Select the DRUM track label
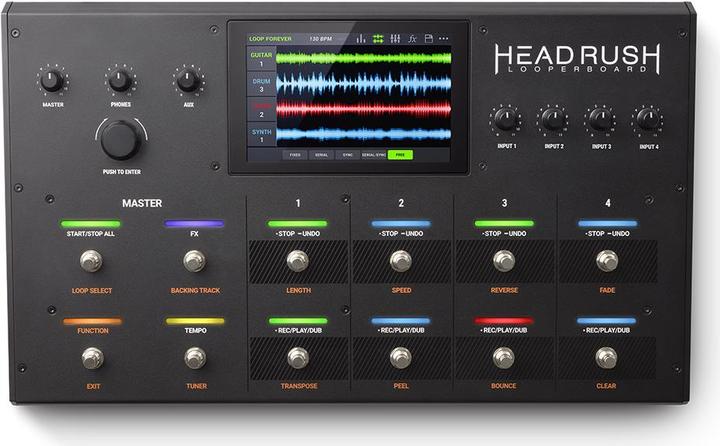 (261, 84)
